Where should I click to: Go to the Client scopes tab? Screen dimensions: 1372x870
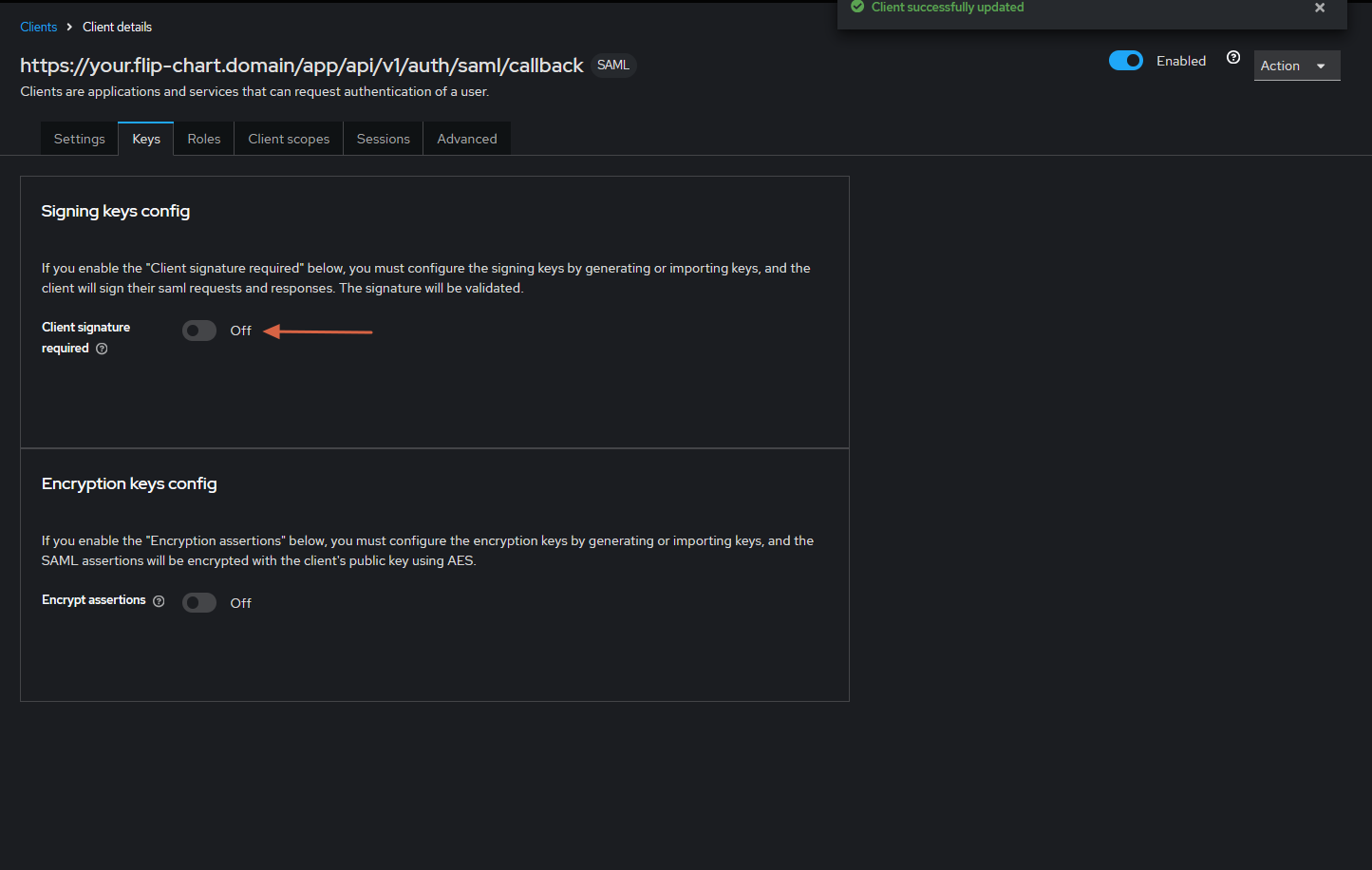click(289, 139)
